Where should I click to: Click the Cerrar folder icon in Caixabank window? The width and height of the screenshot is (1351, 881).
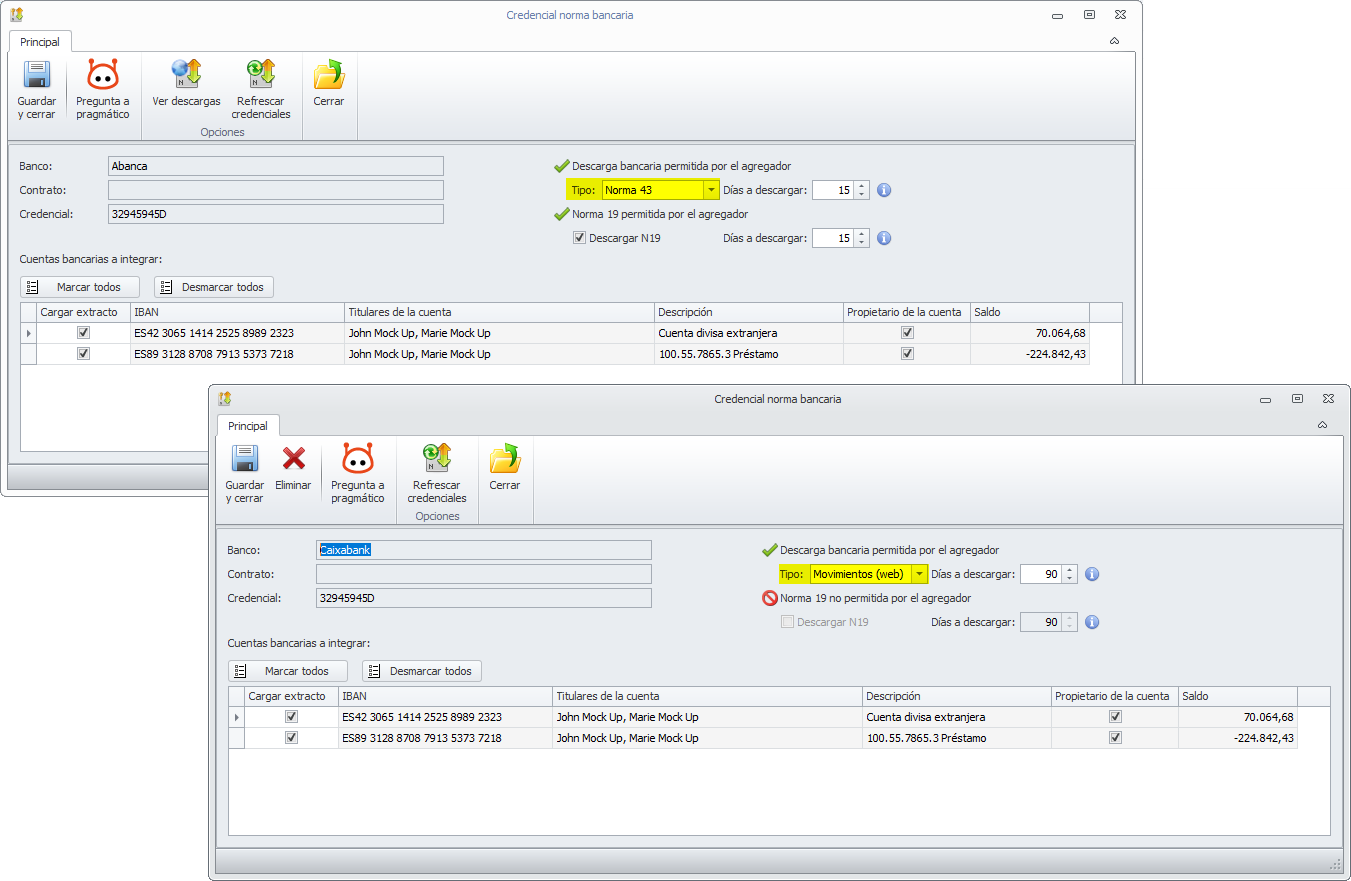[505, 459]
